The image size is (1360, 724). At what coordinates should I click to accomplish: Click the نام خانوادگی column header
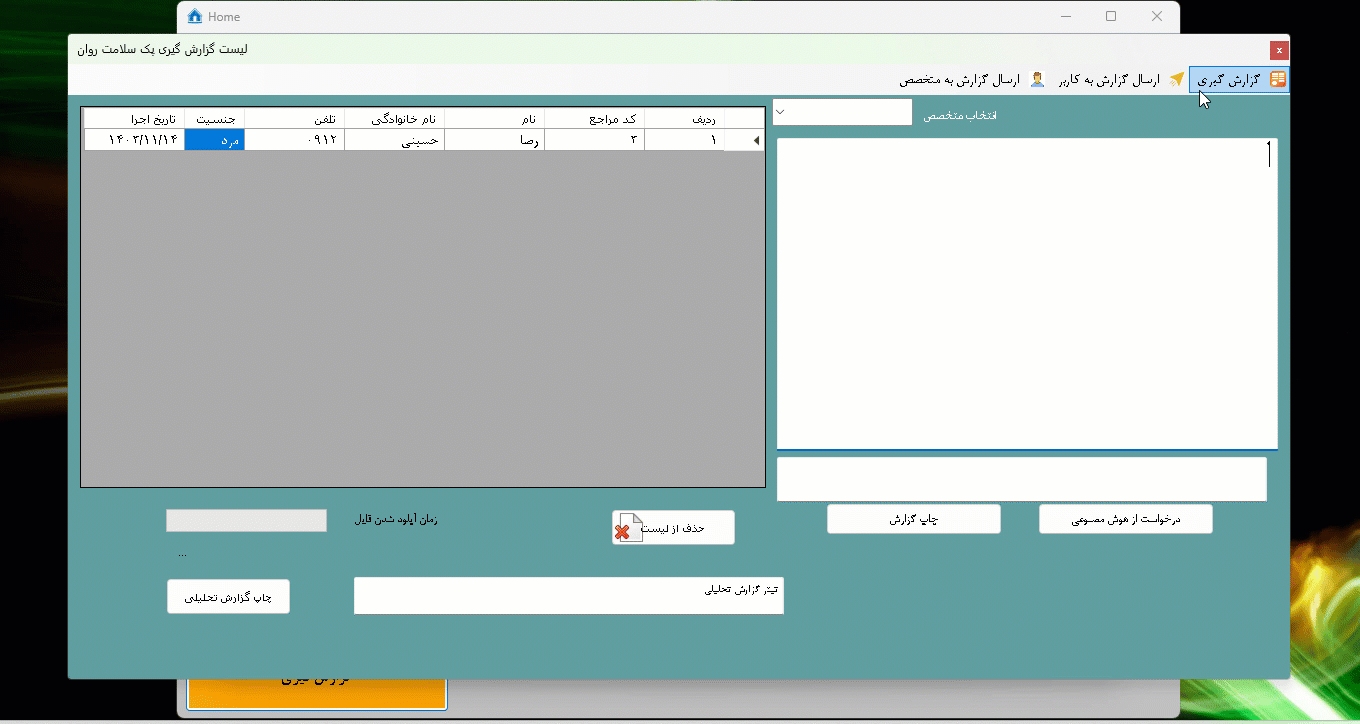(x=394, y=119)
